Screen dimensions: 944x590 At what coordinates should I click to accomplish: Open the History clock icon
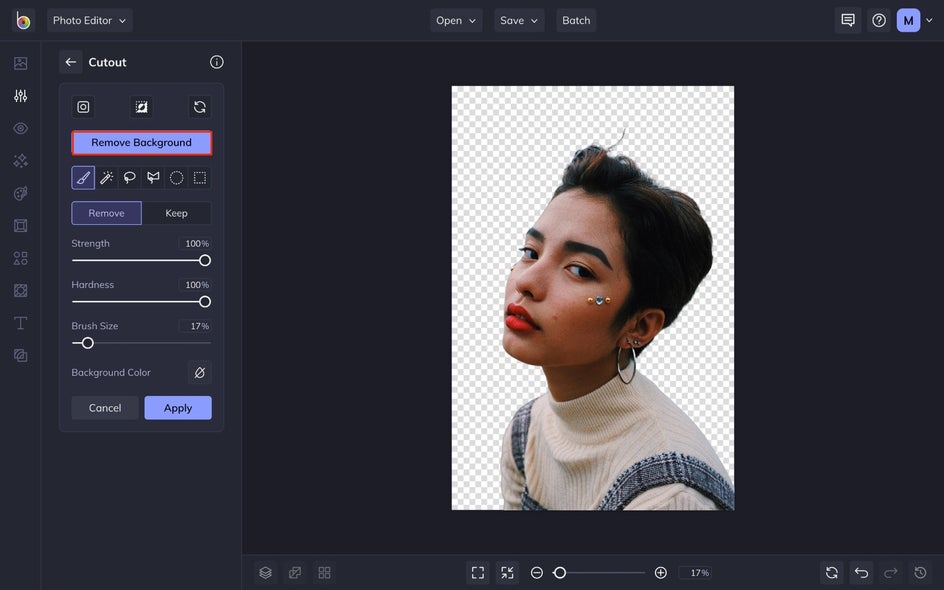921,573
